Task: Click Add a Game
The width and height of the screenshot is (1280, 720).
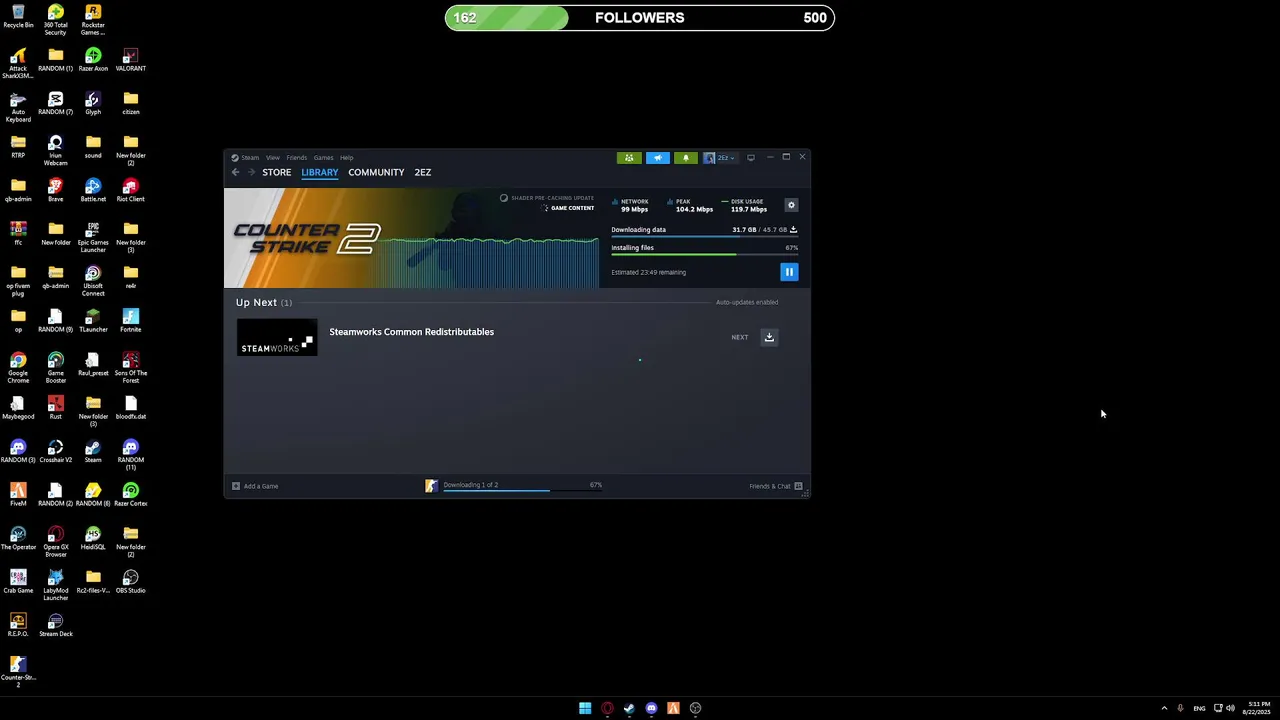Action: 255,486
